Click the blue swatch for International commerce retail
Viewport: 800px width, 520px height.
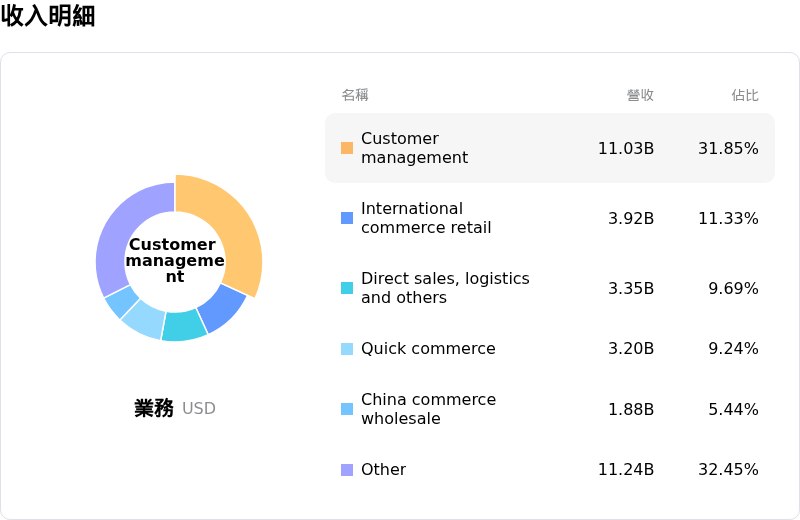point(347,218)
